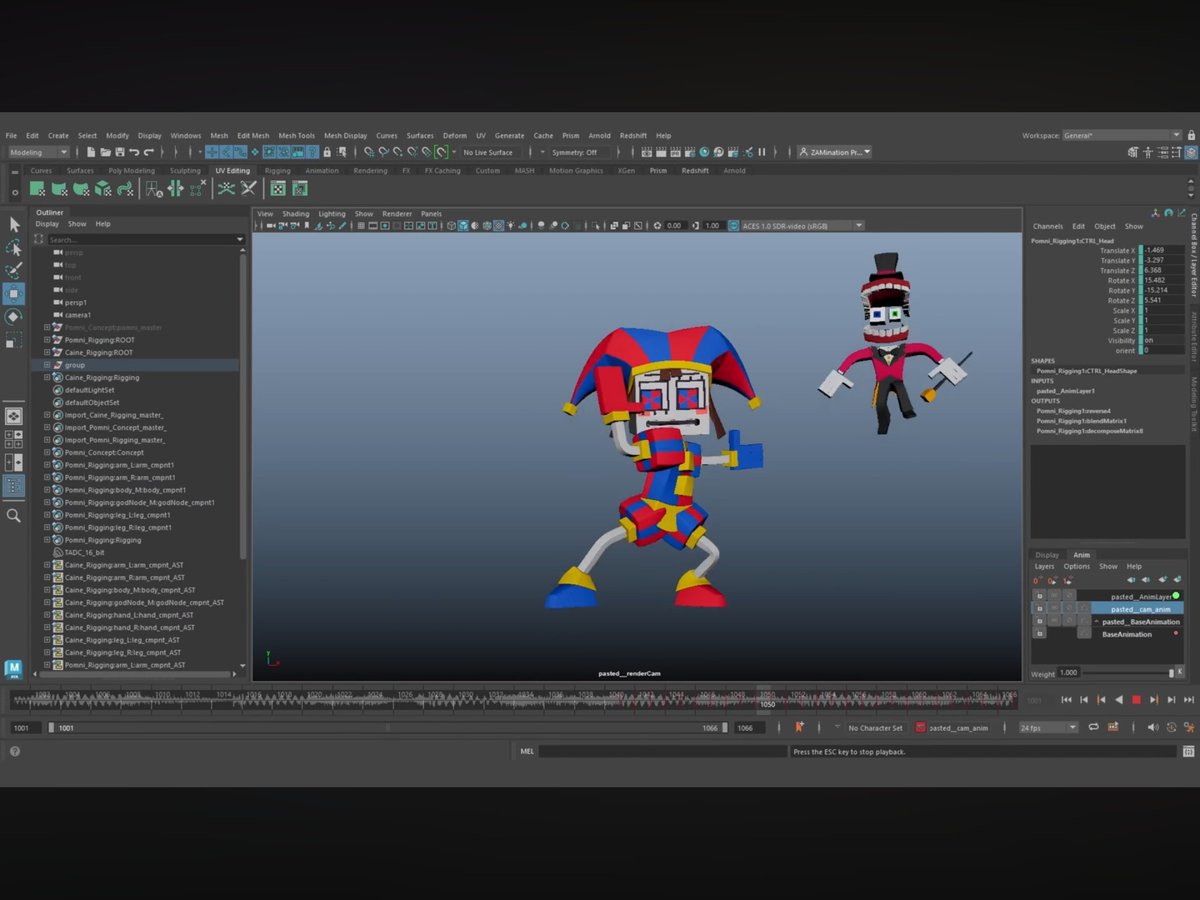
Task: Click the time slider at frame 1050
Action: 767,698
